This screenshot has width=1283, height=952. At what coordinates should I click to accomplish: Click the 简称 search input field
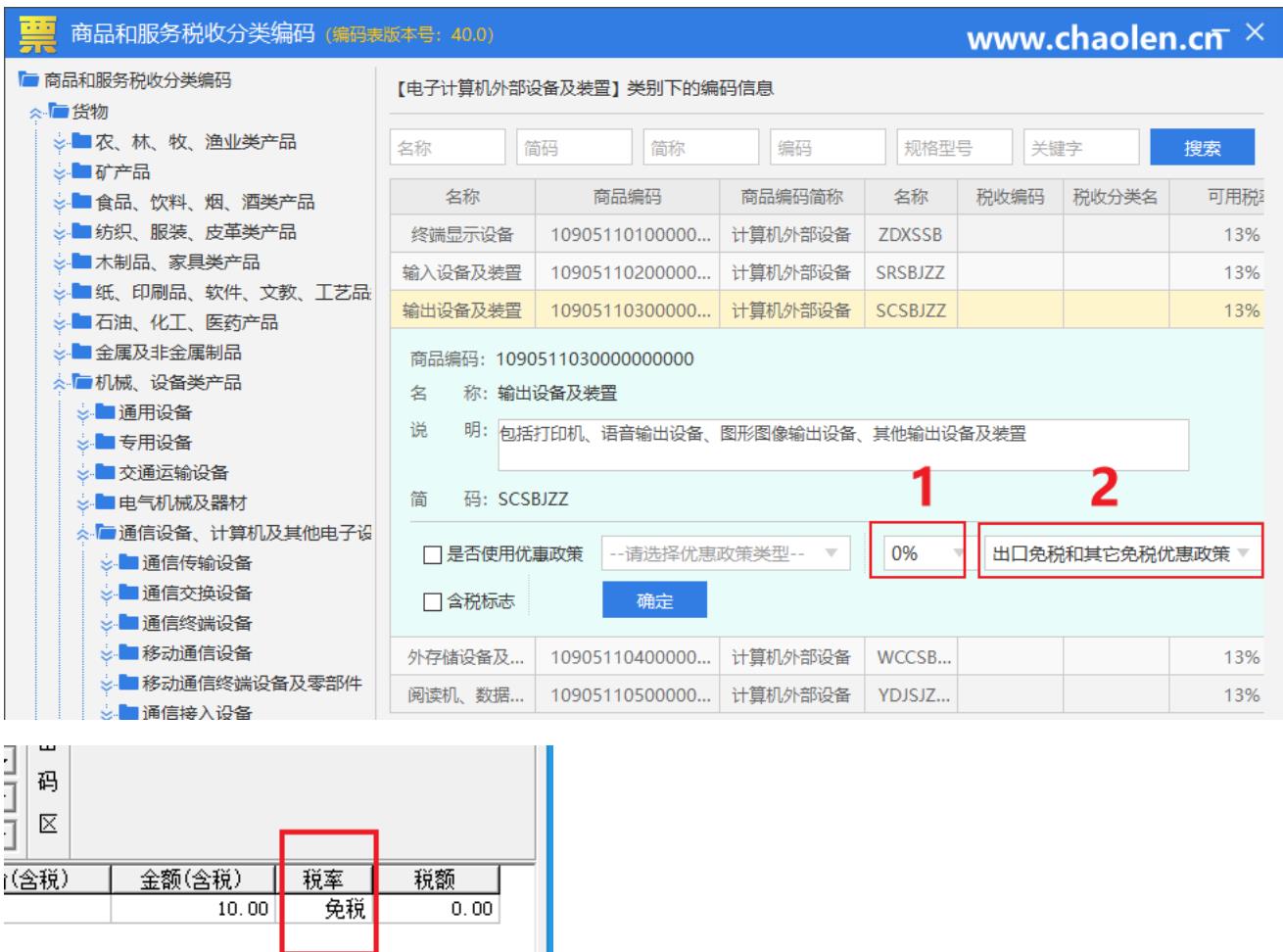pos(701,148)
